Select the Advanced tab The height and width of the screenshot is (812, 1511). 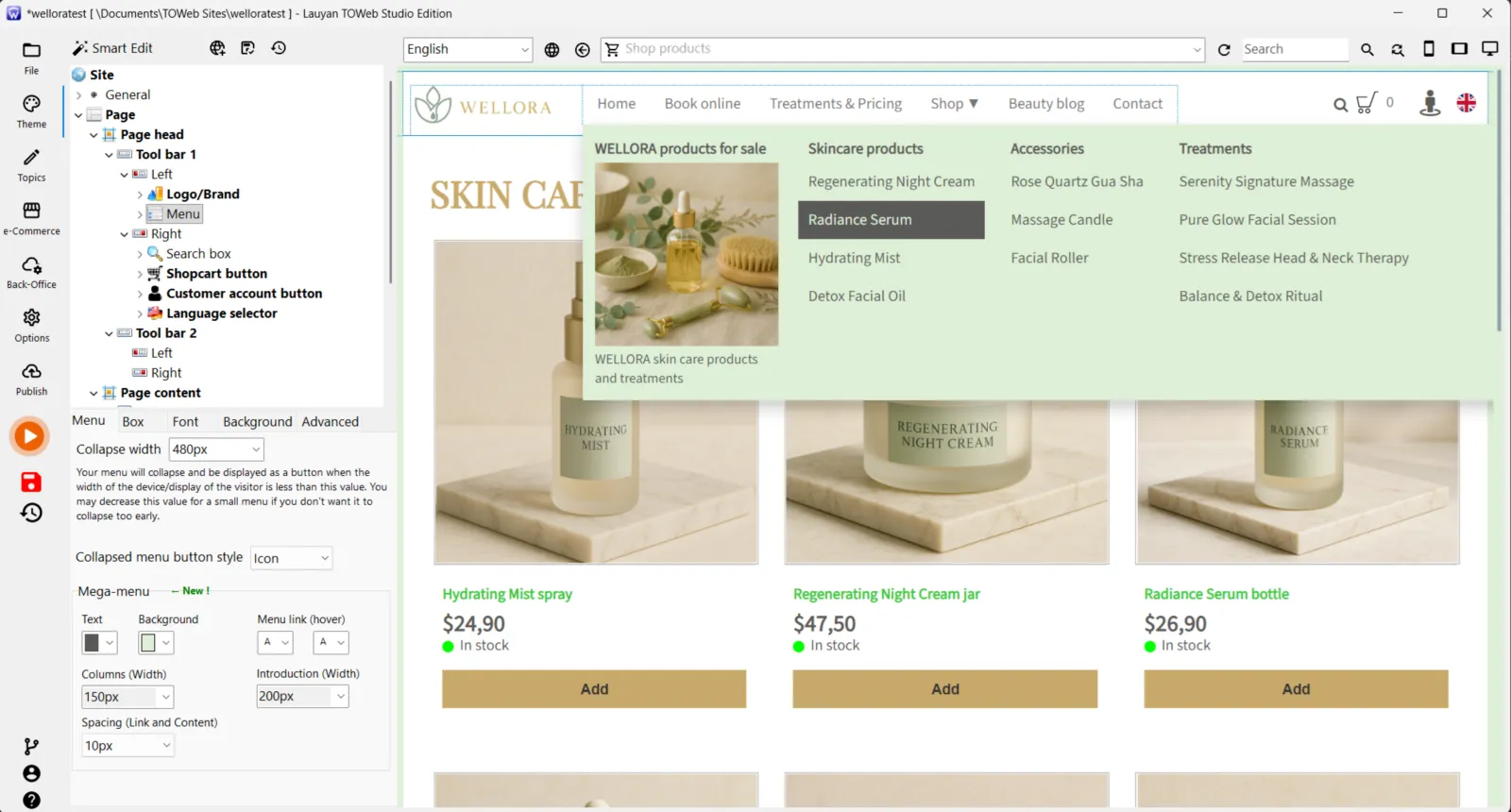click(330, 422)
